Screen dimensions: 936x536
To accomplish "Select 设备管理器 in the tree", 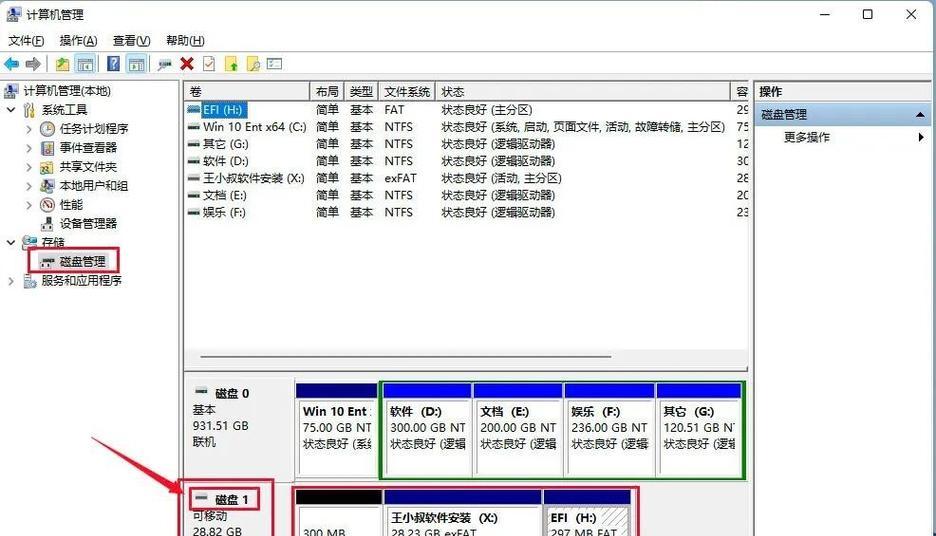I will 88,224.
